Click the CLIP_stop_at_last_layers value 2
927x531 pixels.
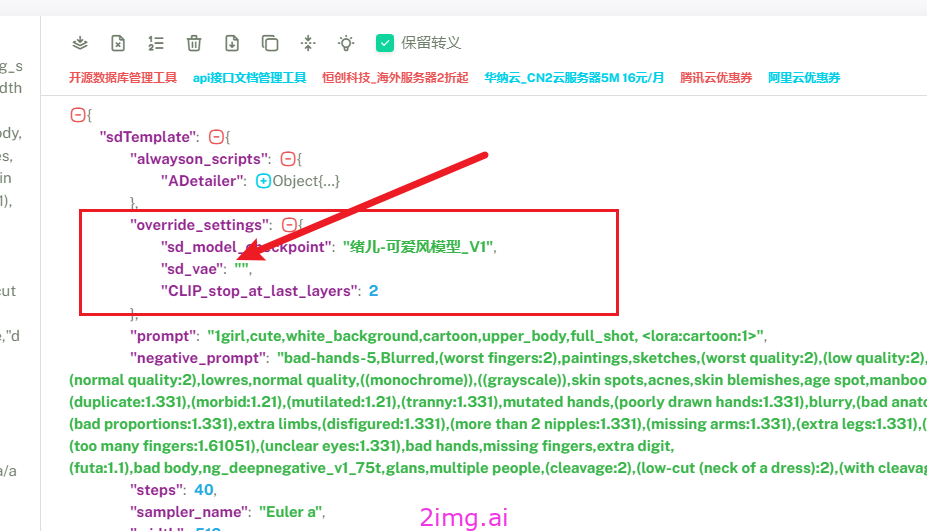point(374,291)
